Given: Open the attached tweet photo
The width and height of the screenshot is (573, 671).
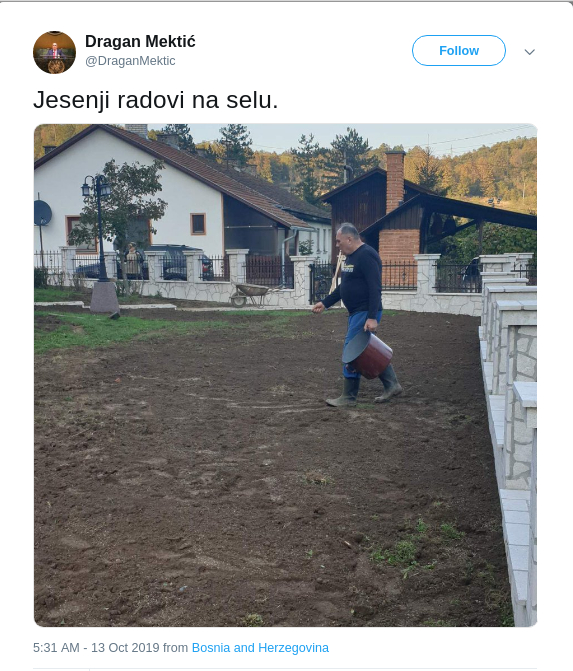Looking at the screenshot, I should tap(285, 375).
